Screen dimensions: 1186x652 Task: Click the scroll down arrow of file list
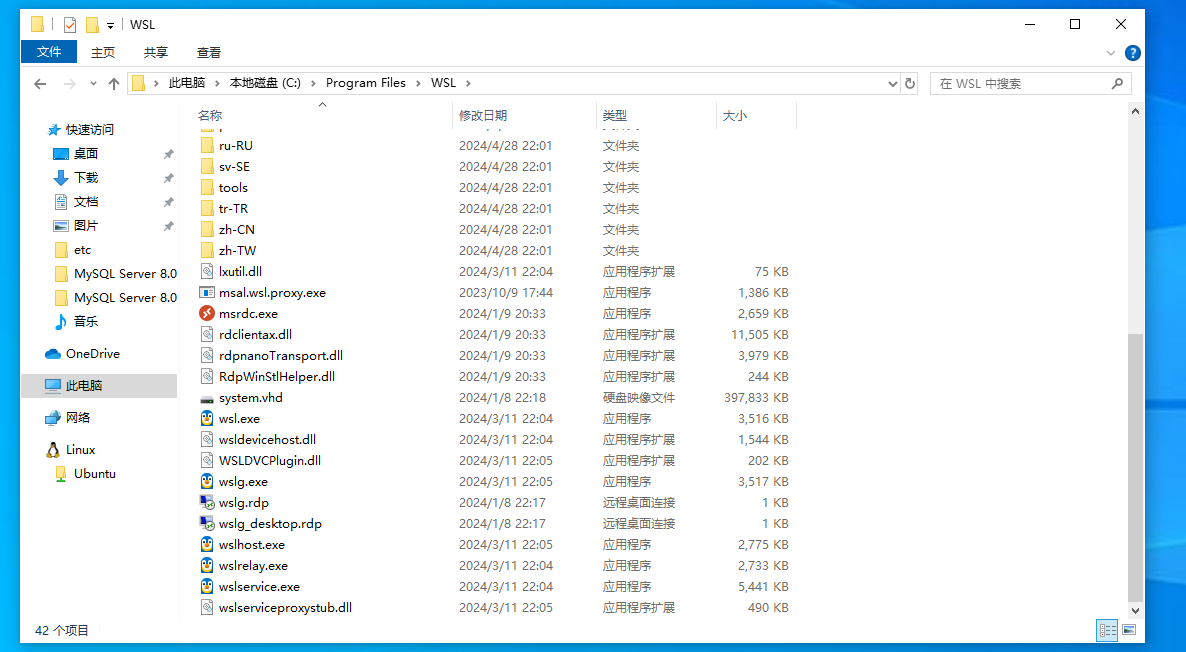tap(1135, 610)
